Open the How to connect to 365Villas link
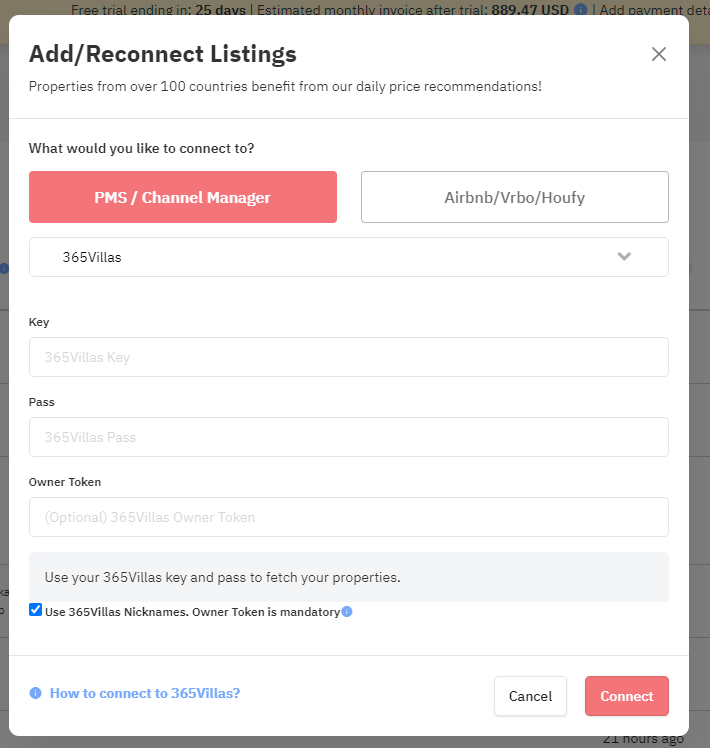The width and height of the screenshot is (710, 748). (x=145, y=693)
